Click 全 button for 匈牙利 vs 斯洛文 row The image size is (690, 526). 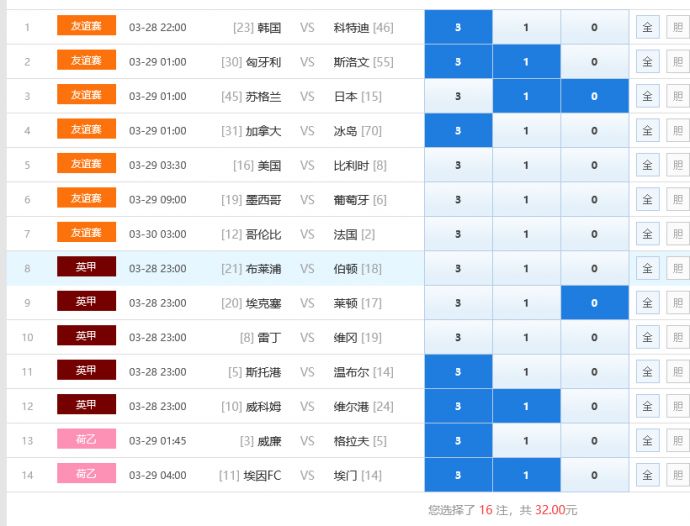click(646, 62)
